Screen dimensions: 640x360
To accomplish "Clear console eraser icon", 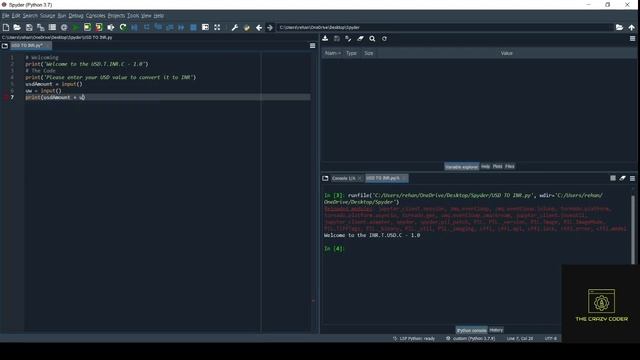I will click(x=622, y=178).
